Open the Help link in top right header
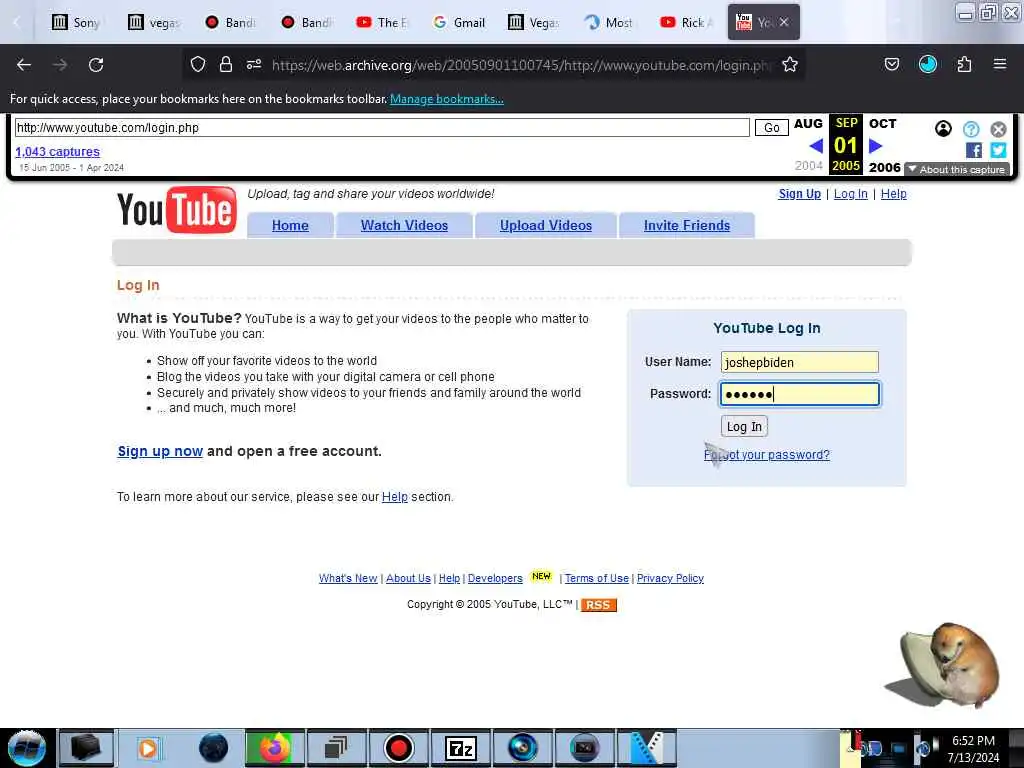This screenshot has height=768, width=1024. [x=893, y=194]
